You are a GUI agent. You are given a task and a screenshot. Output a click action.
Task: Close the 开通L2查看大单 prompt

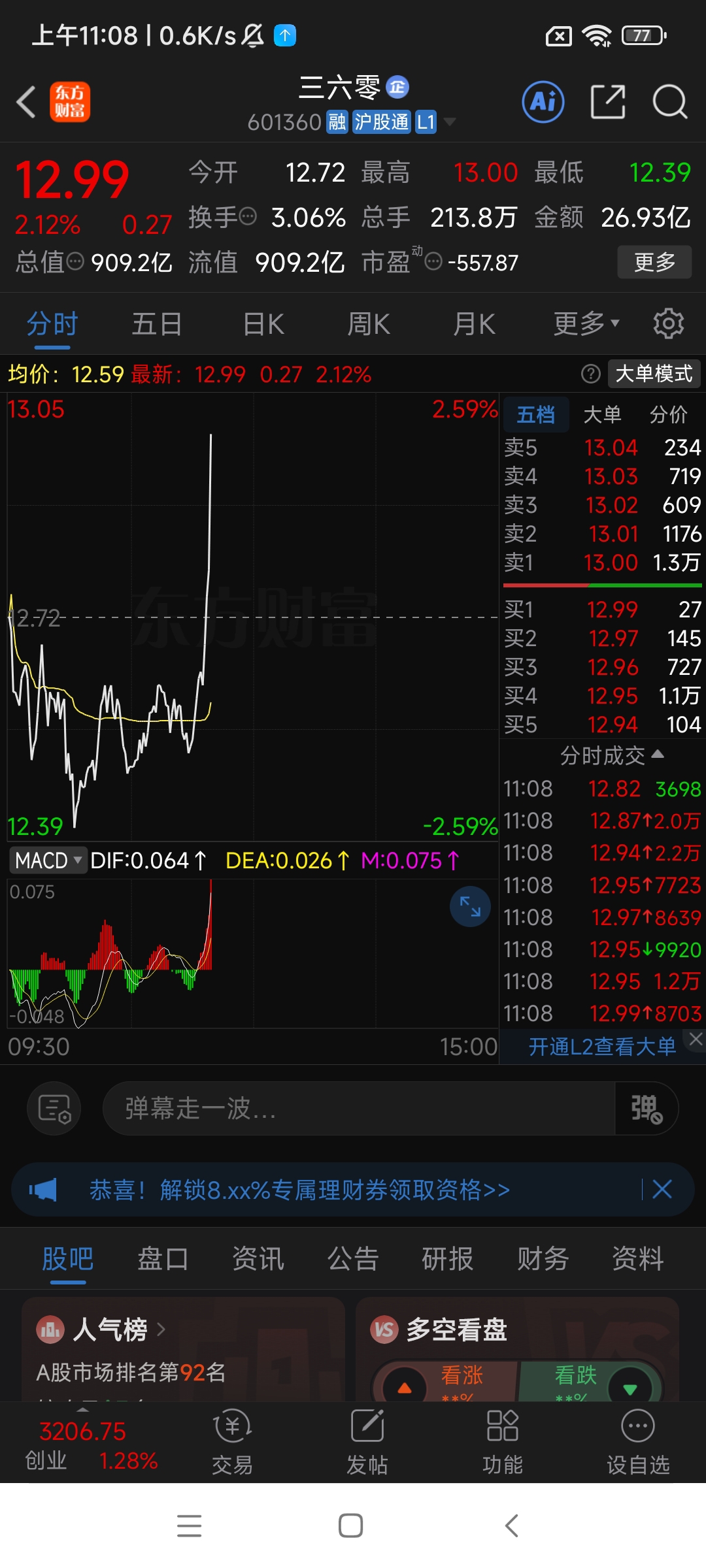coord(696,1039)
